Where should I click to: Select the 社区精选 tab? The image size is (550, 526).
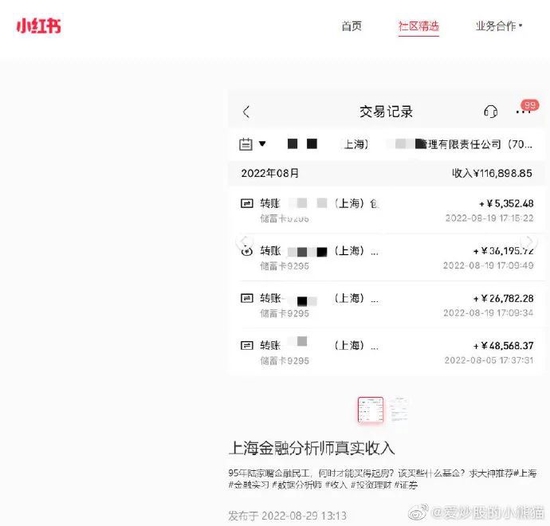click(418, 26)
